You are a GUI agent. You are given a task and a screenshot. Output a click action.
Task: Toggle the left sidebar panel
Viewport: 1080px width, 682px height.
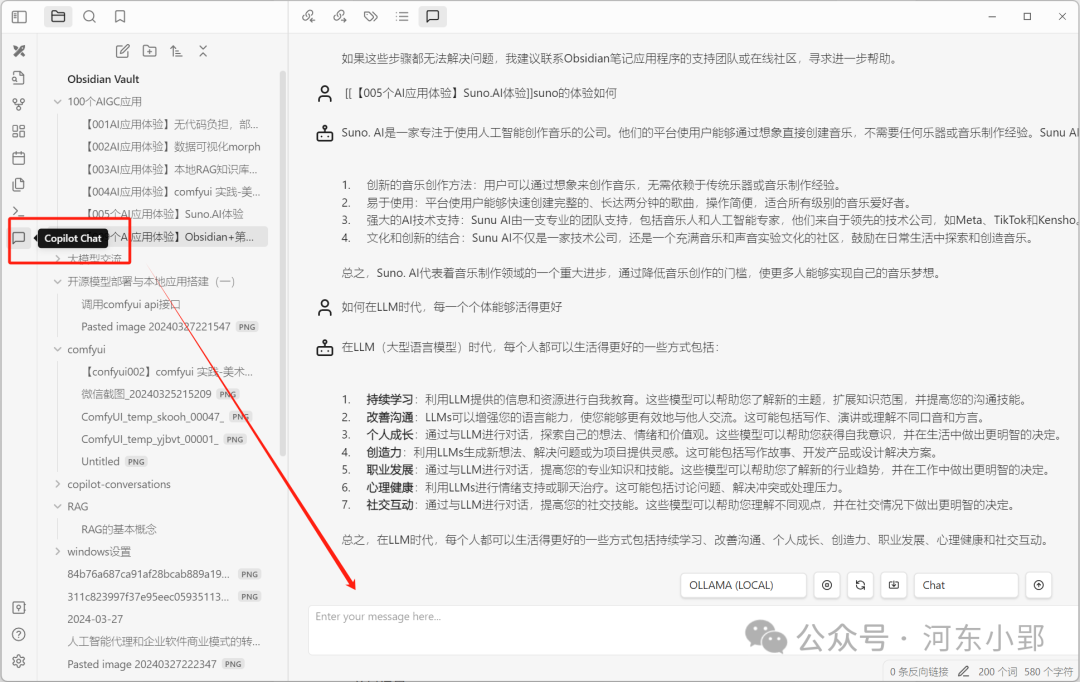pos(19,16)
